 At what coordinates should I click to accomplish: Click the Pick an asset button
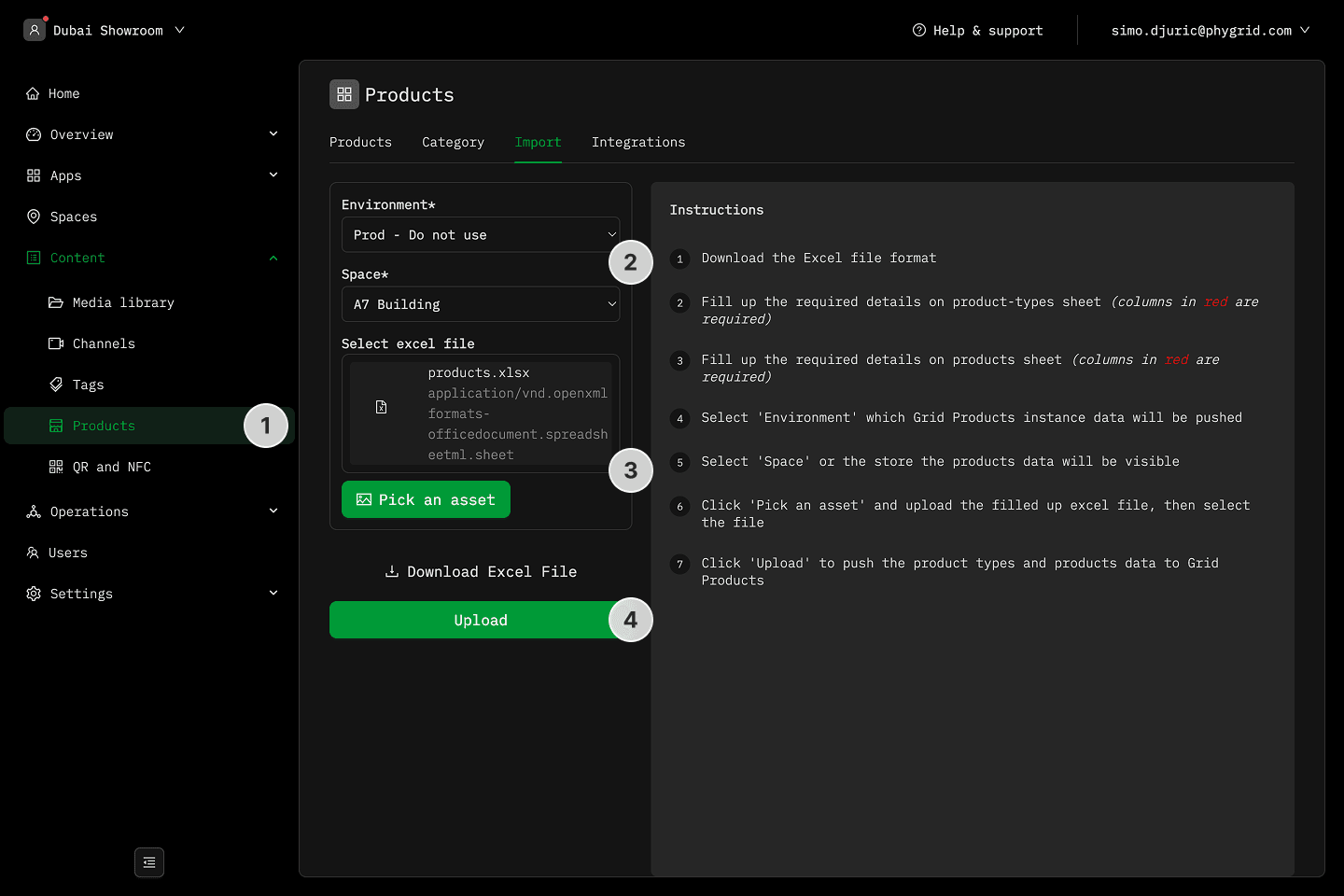click(x=426, y=499)
